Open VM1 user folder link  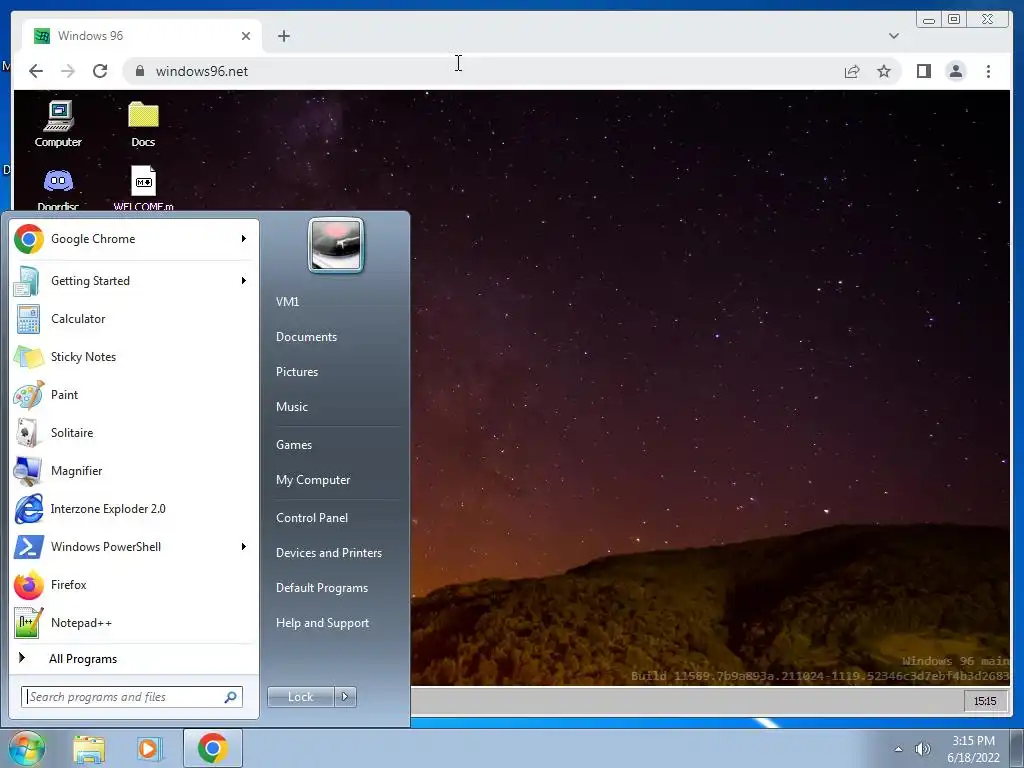[x=287, y=302]
